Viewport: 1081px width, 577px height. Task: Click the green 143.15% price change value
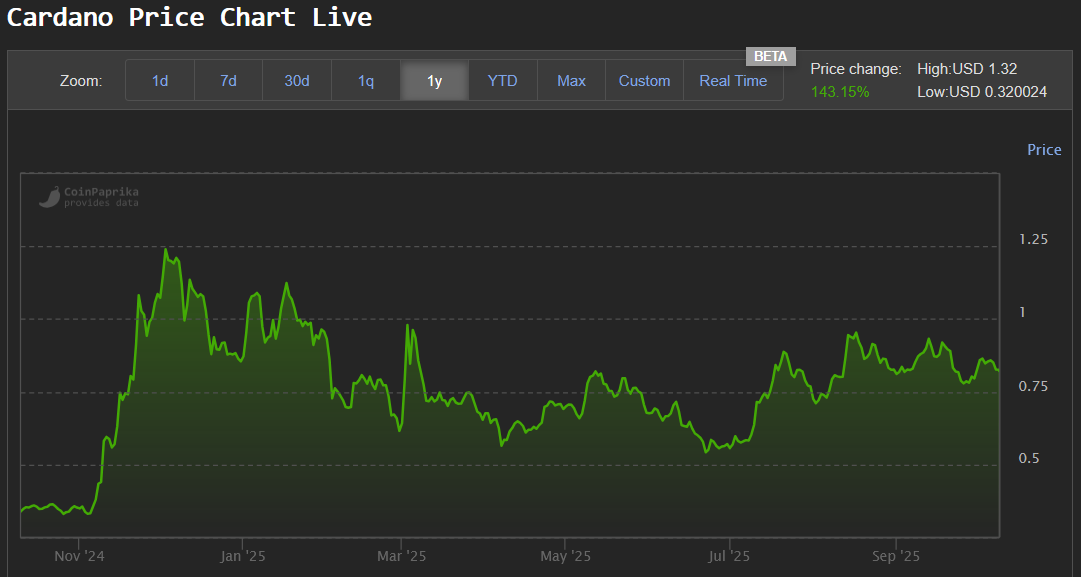point(840,92)
